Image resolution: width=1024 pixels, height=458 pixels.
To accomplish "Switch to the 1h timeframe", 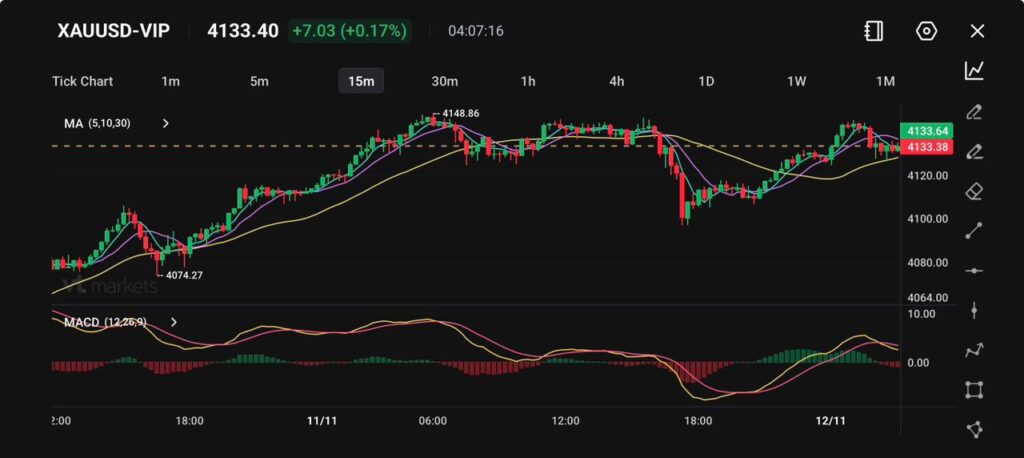I will [x=528, y=81].
